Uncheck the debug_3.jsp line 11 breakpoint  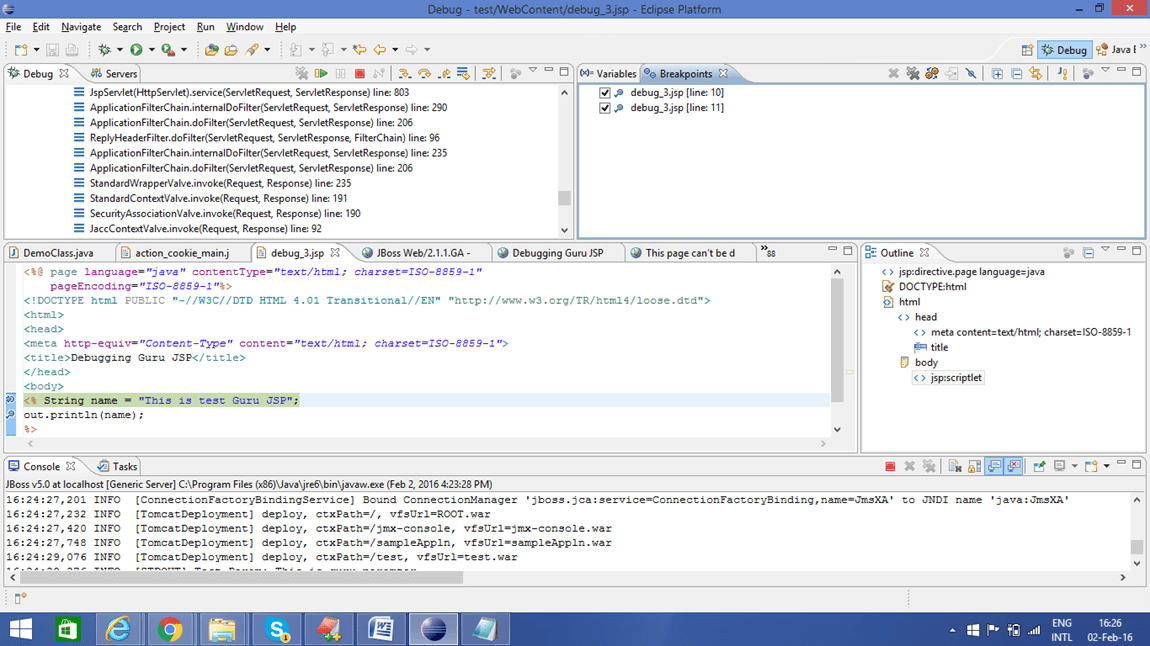coord(604,108)
